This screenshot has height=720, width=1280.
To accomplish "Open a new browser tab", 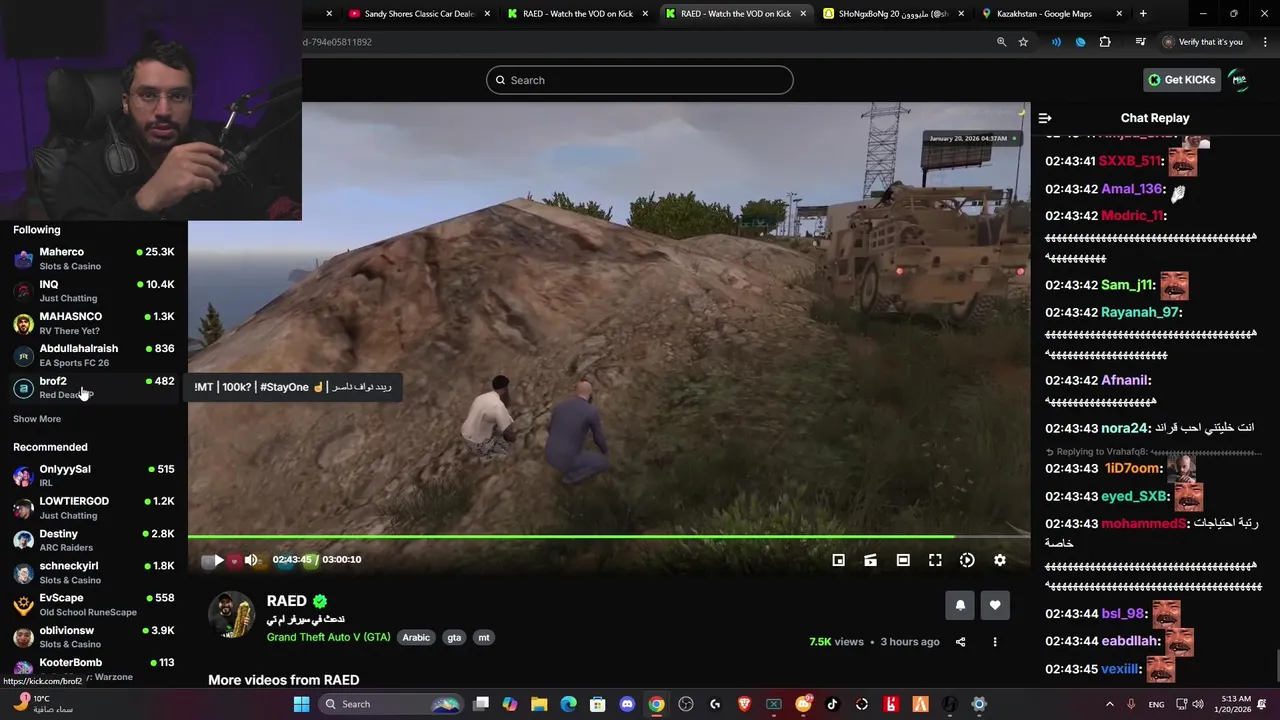I will pyautogui.click(x=1143, y=14).
